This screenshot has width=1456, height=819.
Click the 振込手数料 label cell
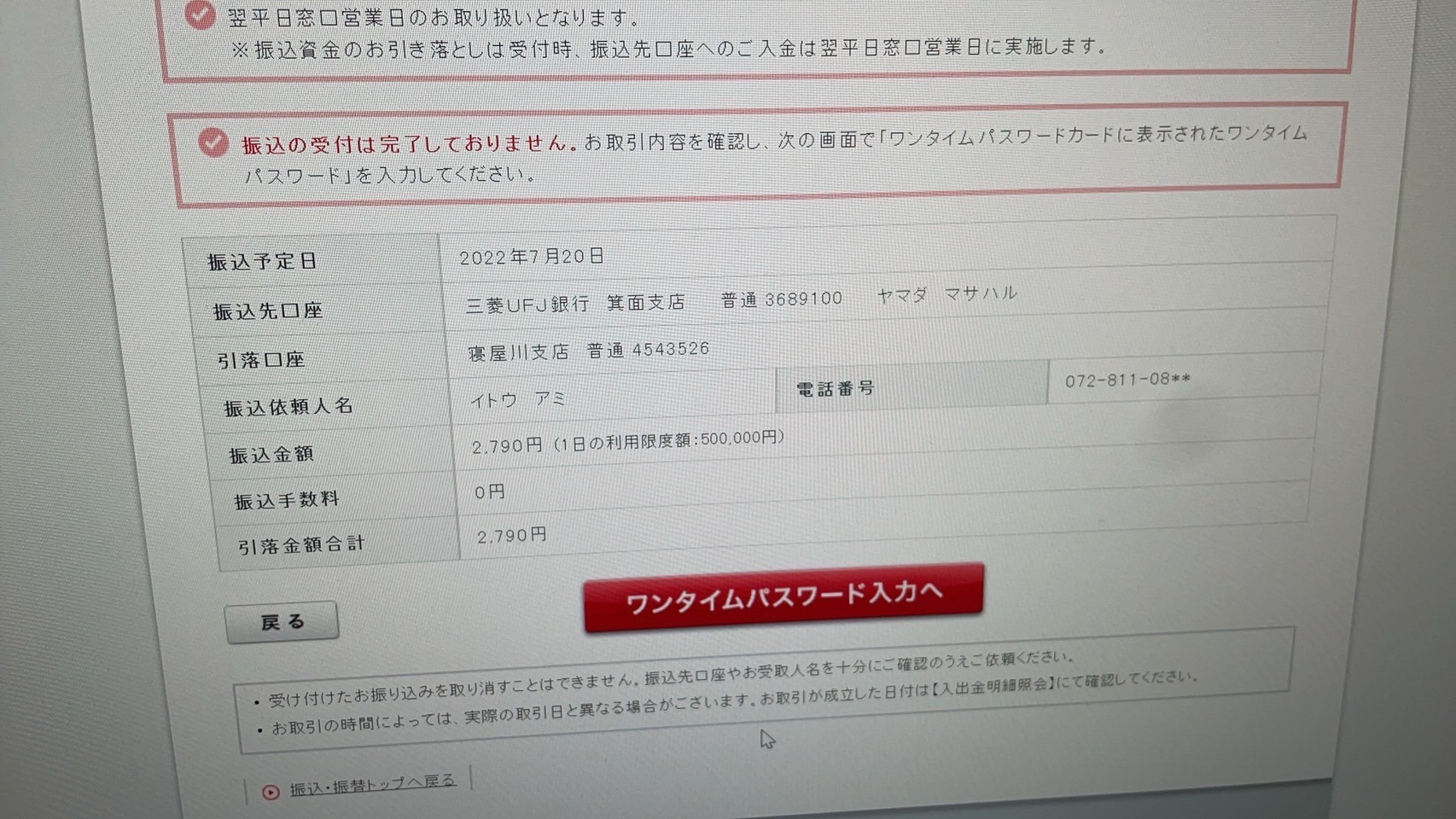[x=335, y=499]
